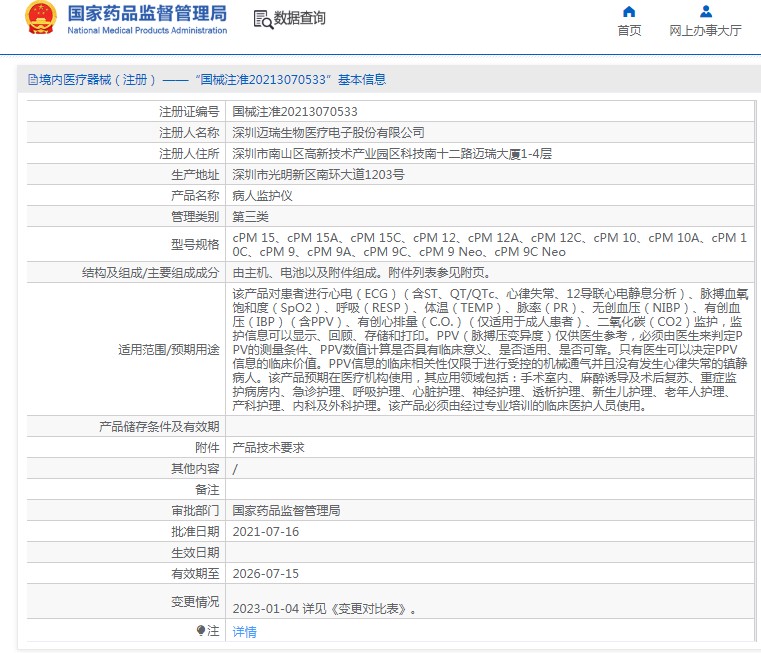Viewport: 761px width, 653px height.
Task: Click the 适用范围/预期用途 label
Action: tap(168, 350)
